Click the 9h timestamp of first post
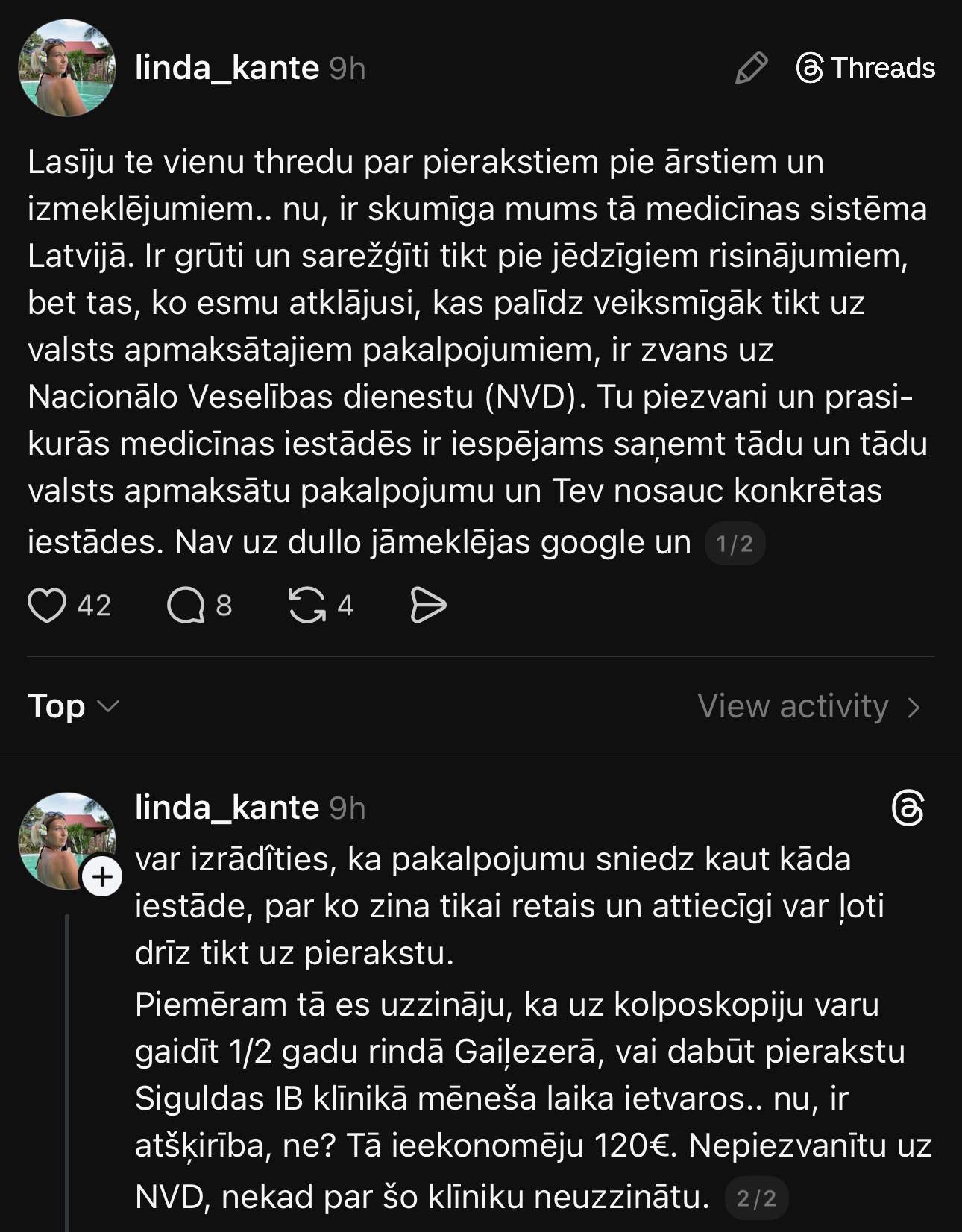 [348, 69]
